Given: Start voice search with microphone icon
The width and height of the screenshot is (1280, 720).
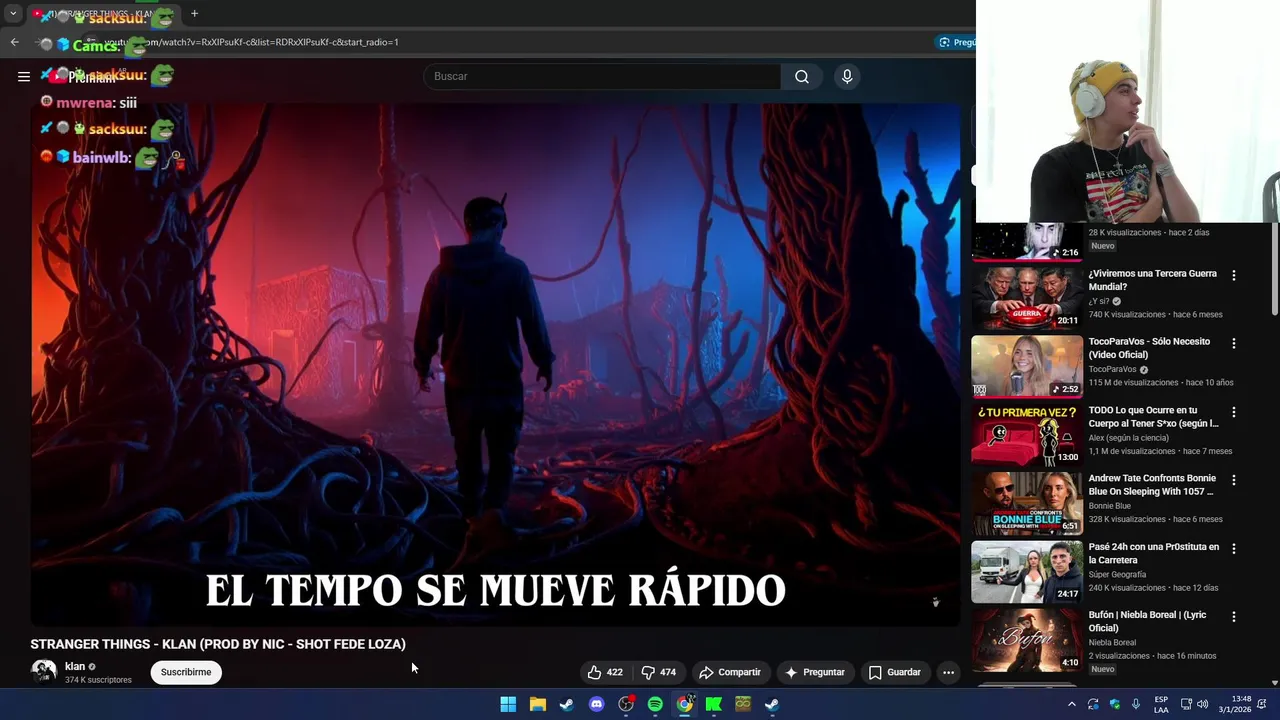Looking at the screenshot, I should point(847,76).
